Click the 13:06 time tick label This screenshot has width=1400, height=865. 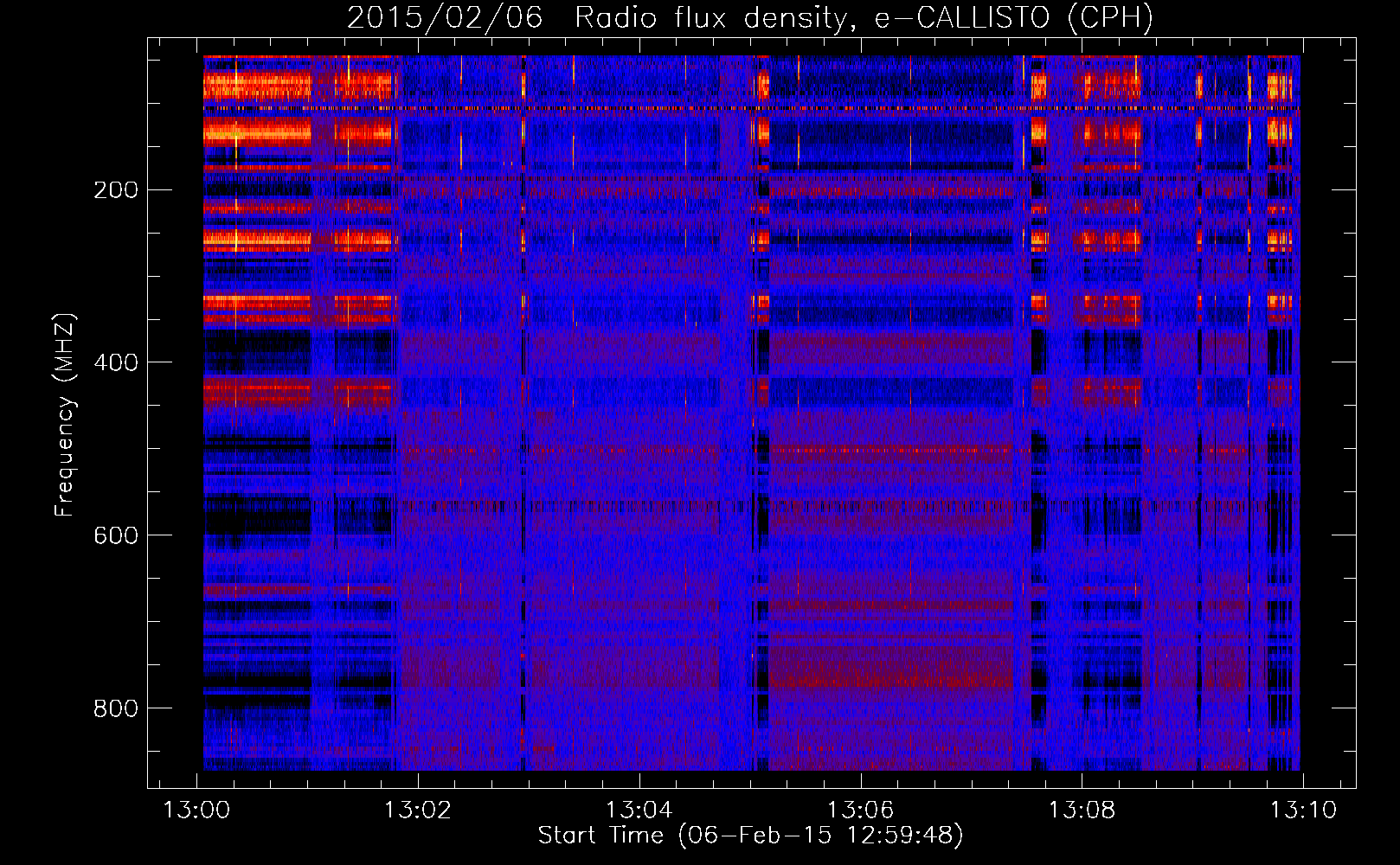(860, 811)
